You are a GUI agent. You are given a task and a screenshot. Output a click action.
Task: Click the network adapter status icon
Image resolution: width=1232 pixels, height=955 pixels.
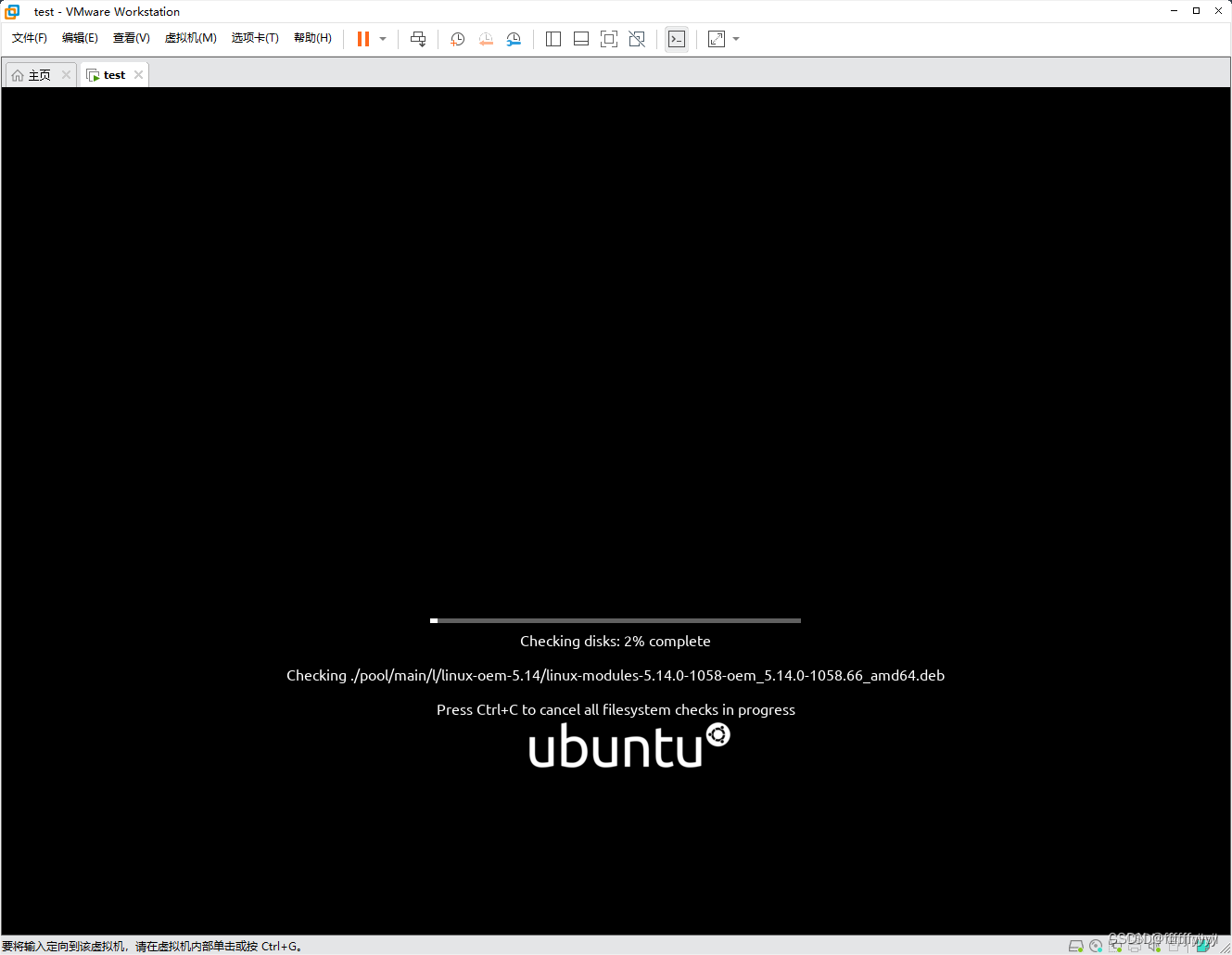point(1115,946)
